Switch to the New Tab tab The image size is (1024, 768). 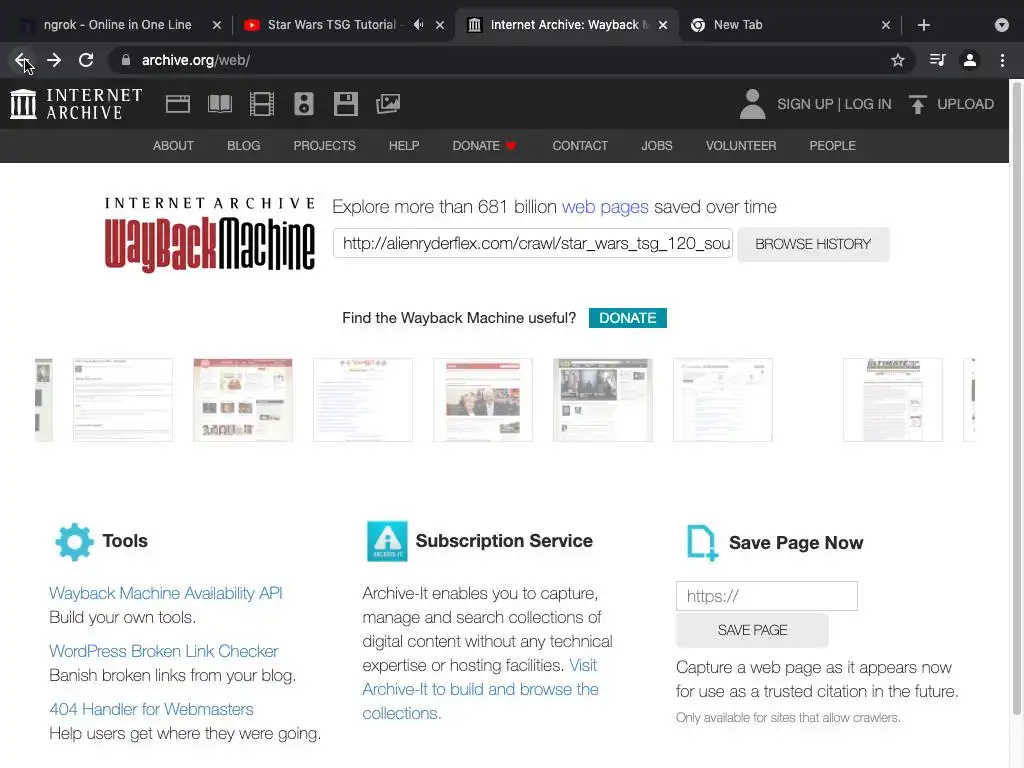coord(738,25)
